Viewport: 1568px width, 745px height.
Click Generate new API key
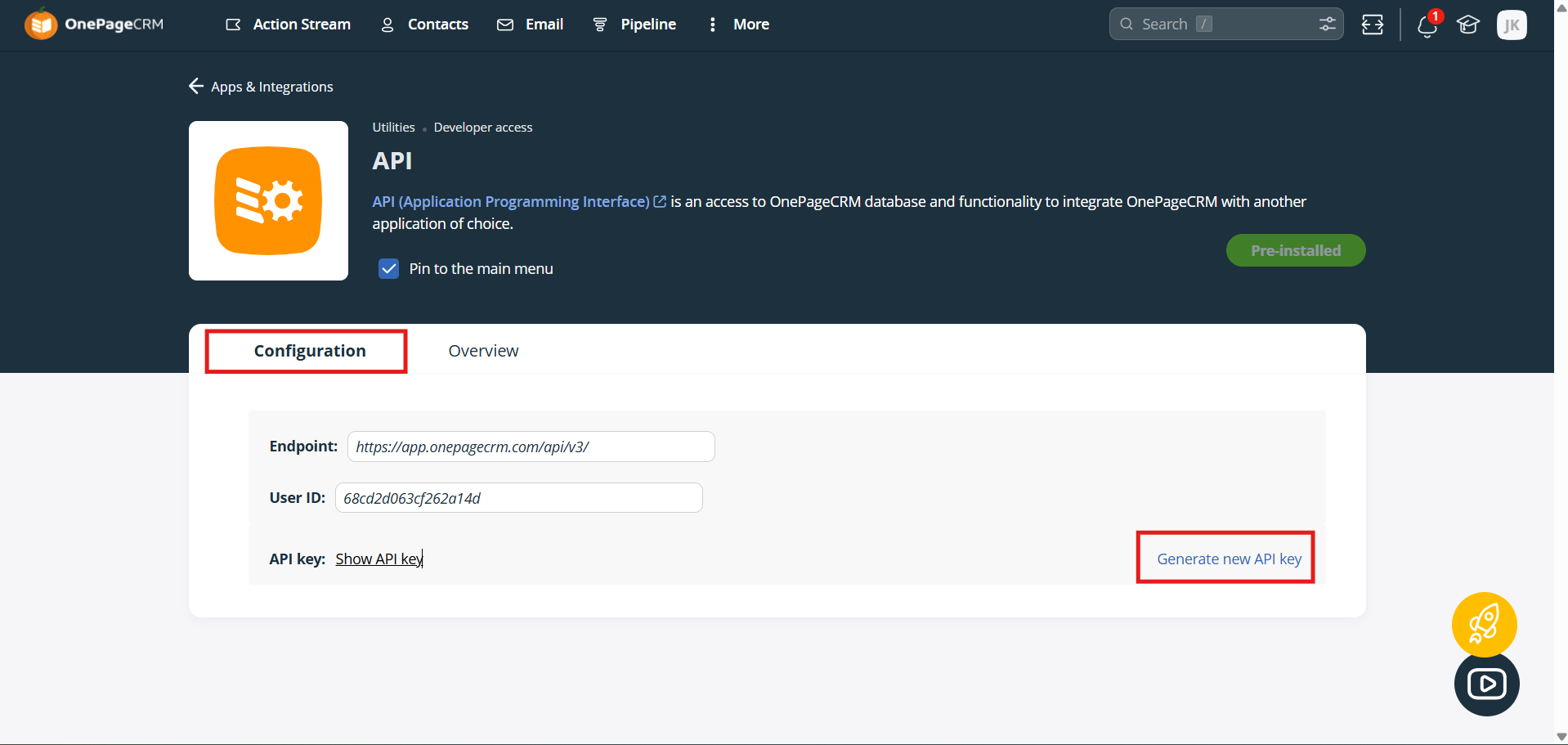pos(1229,559)
